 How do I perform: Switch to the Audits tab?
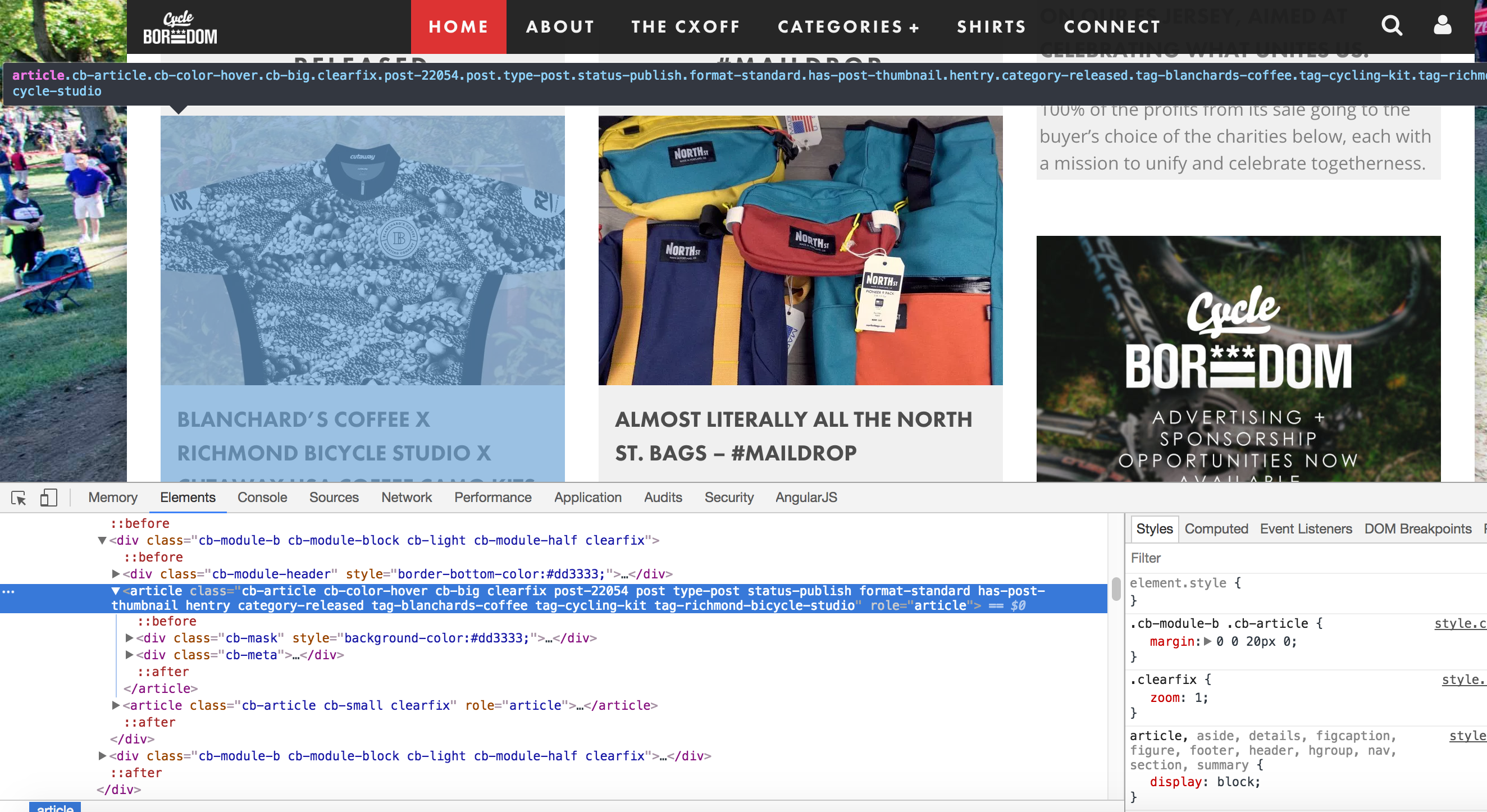(x=663, y=498)
